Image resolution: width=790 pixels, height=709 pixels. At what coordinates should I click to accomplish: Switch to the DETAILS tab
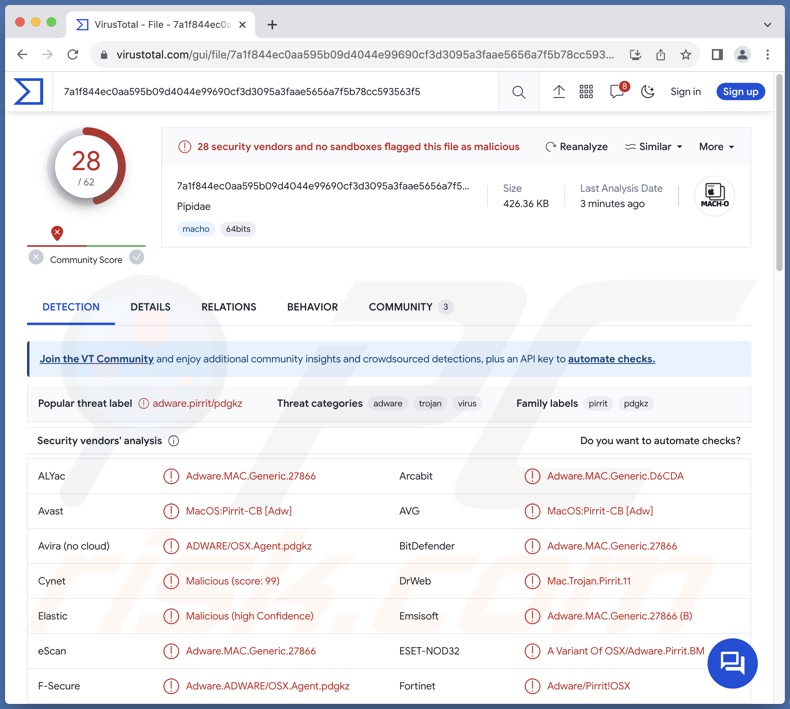(150, 307)
